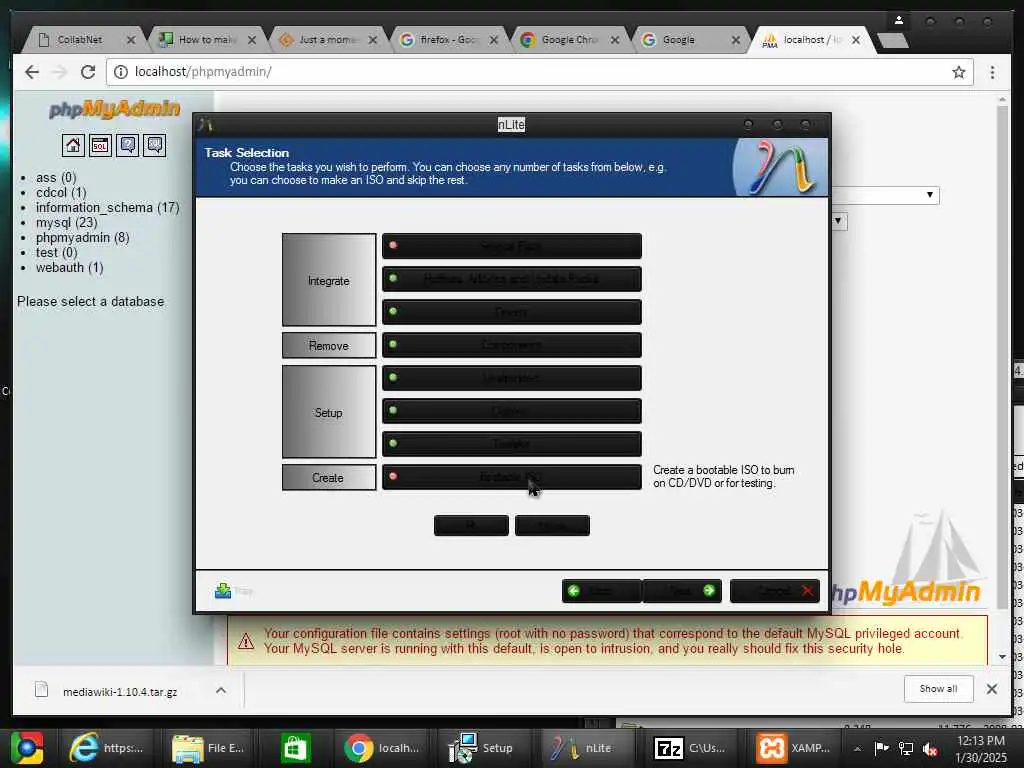Open phpMyAdmin Home icon
This screenshot has width=1024, height=768.
73,145
